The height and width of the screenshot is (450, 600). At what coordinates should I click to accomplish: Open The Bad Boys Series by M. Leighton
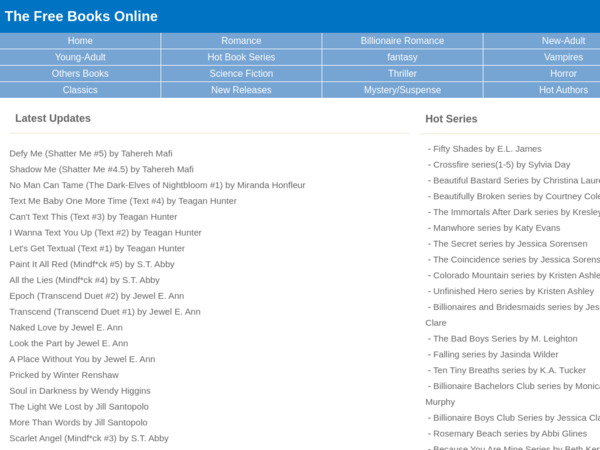(x=505, y=339)
